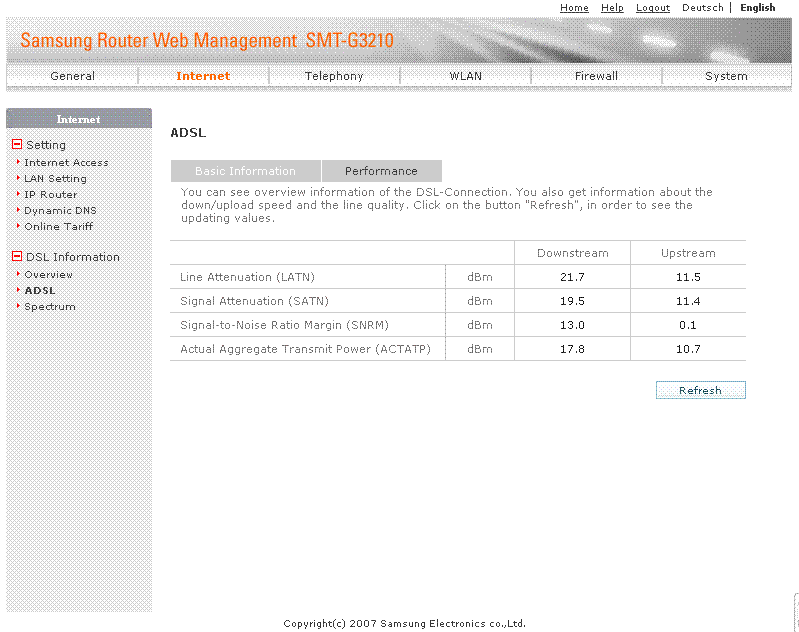799x632 pixels.
Task: Open Online Tariff in sidebar
Action: 59,226
